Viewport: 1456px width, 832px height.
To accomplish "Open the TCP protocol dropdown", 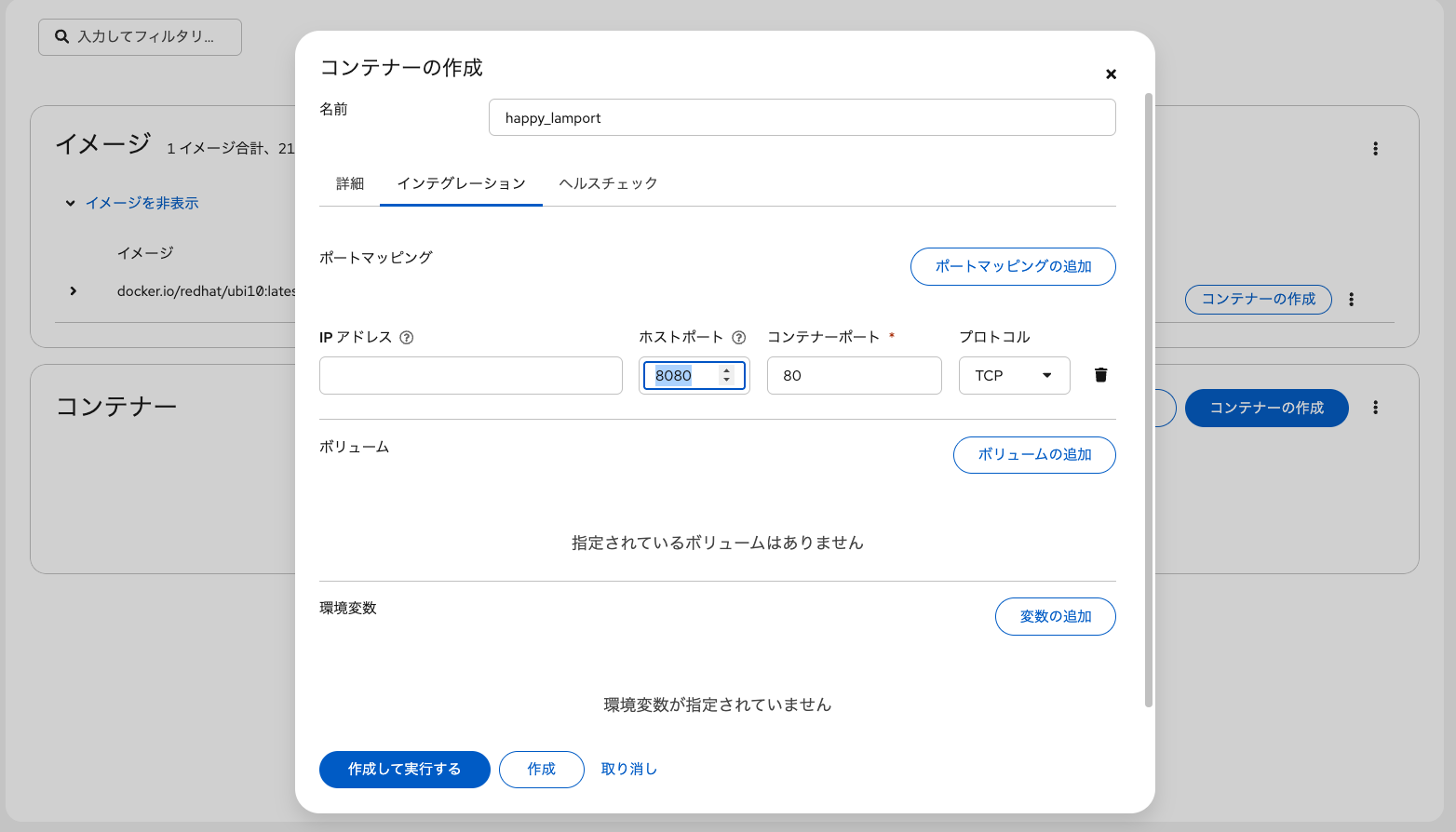I will point(1014,375).
